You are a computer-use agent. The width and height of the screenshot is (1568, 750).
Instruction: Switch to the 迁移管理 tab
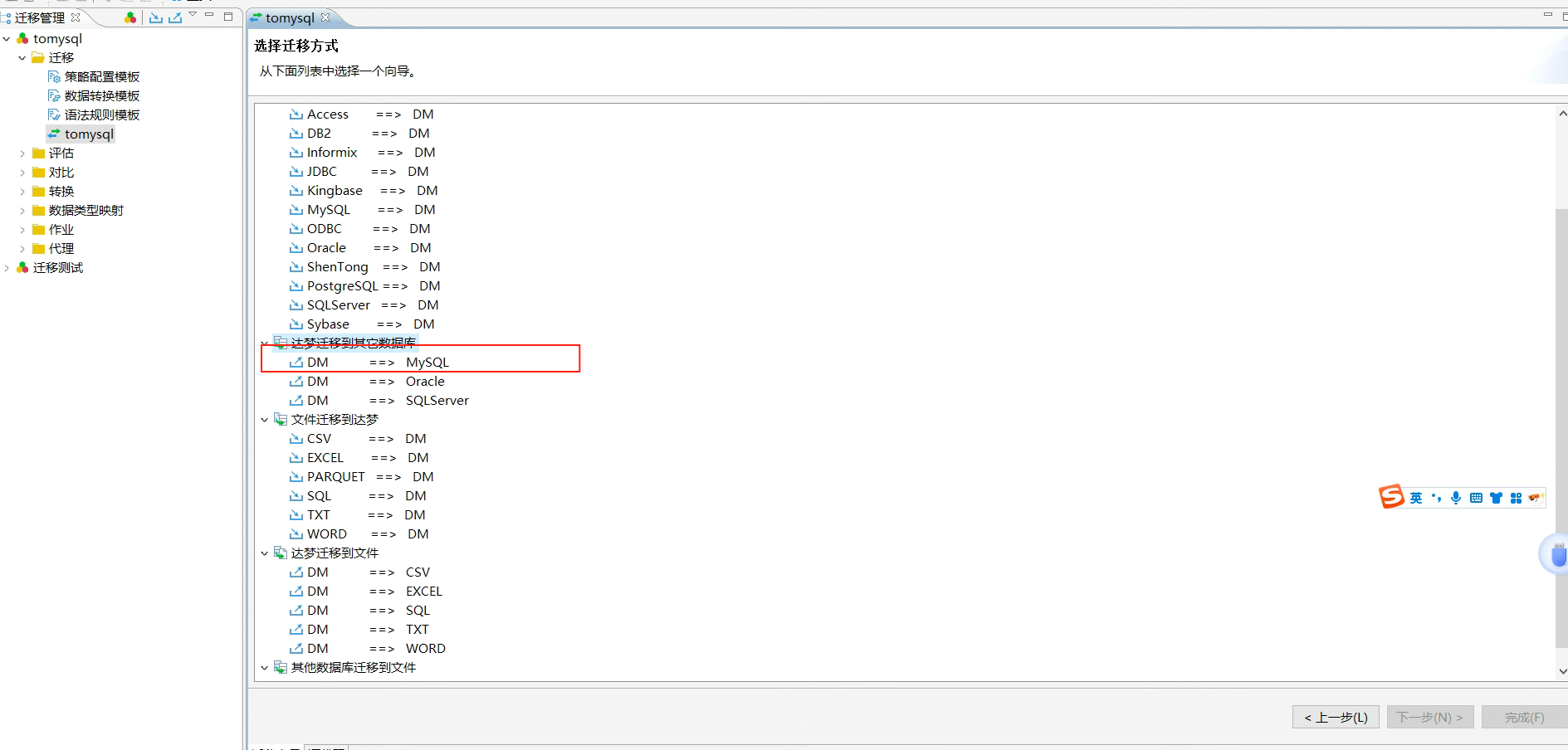coord(40,17)
